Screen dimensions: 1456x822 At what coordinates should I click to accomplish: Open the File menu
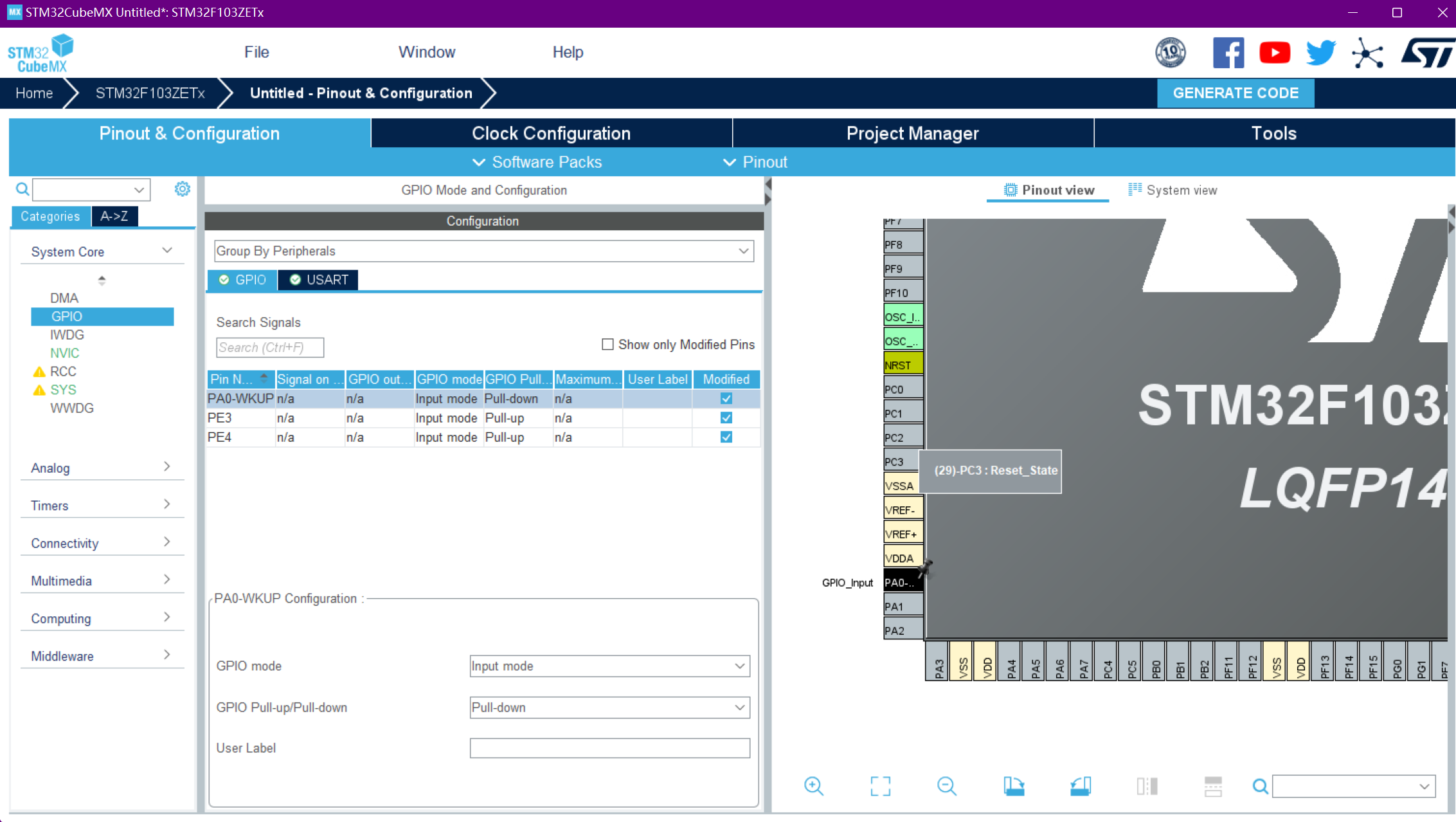pyautogui.click(x=256, y=52)
